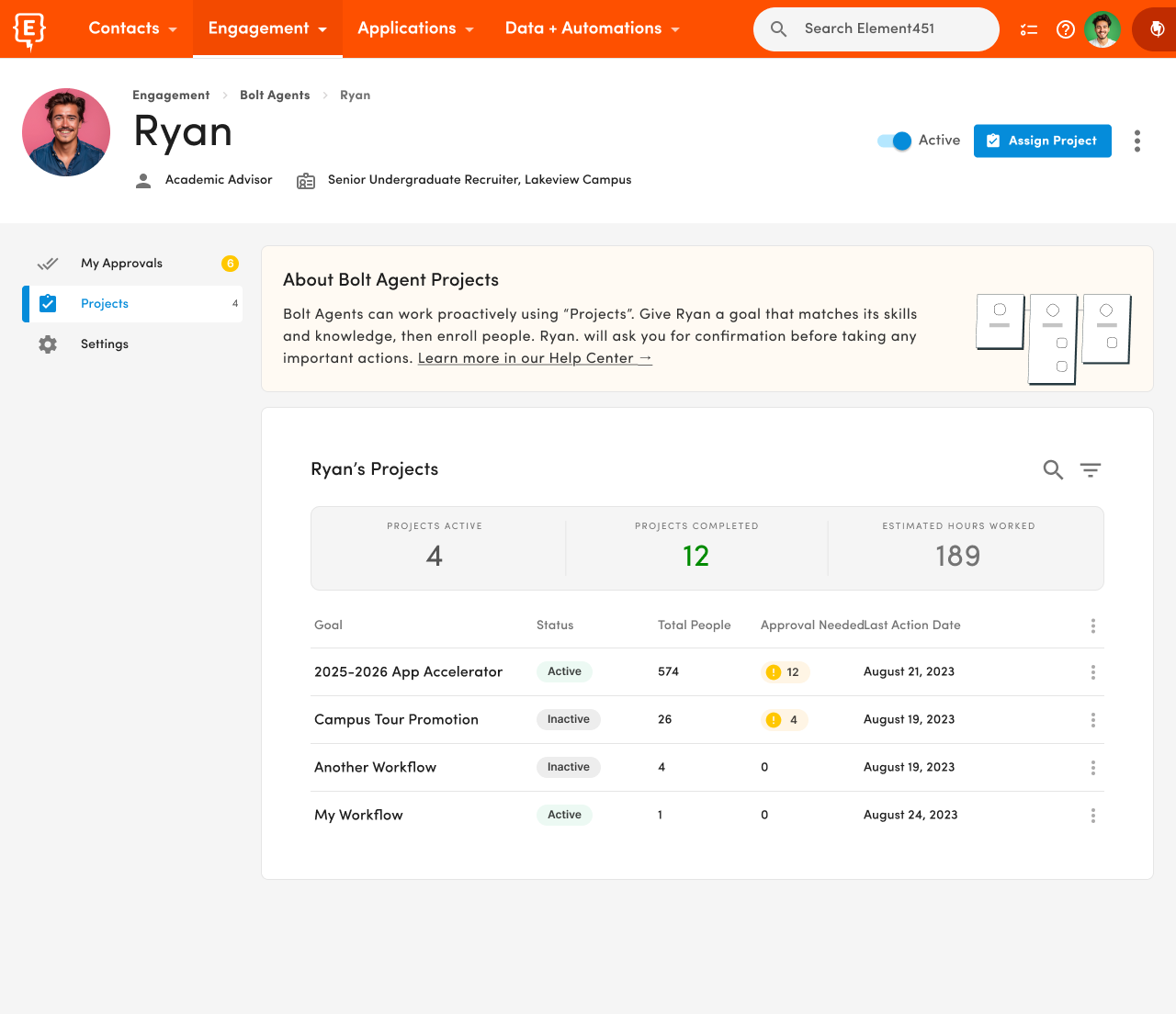Open the filter icon in Ryan's Projects
The height and width of the screenshot is (1014, 1176).
[1091, 470]
